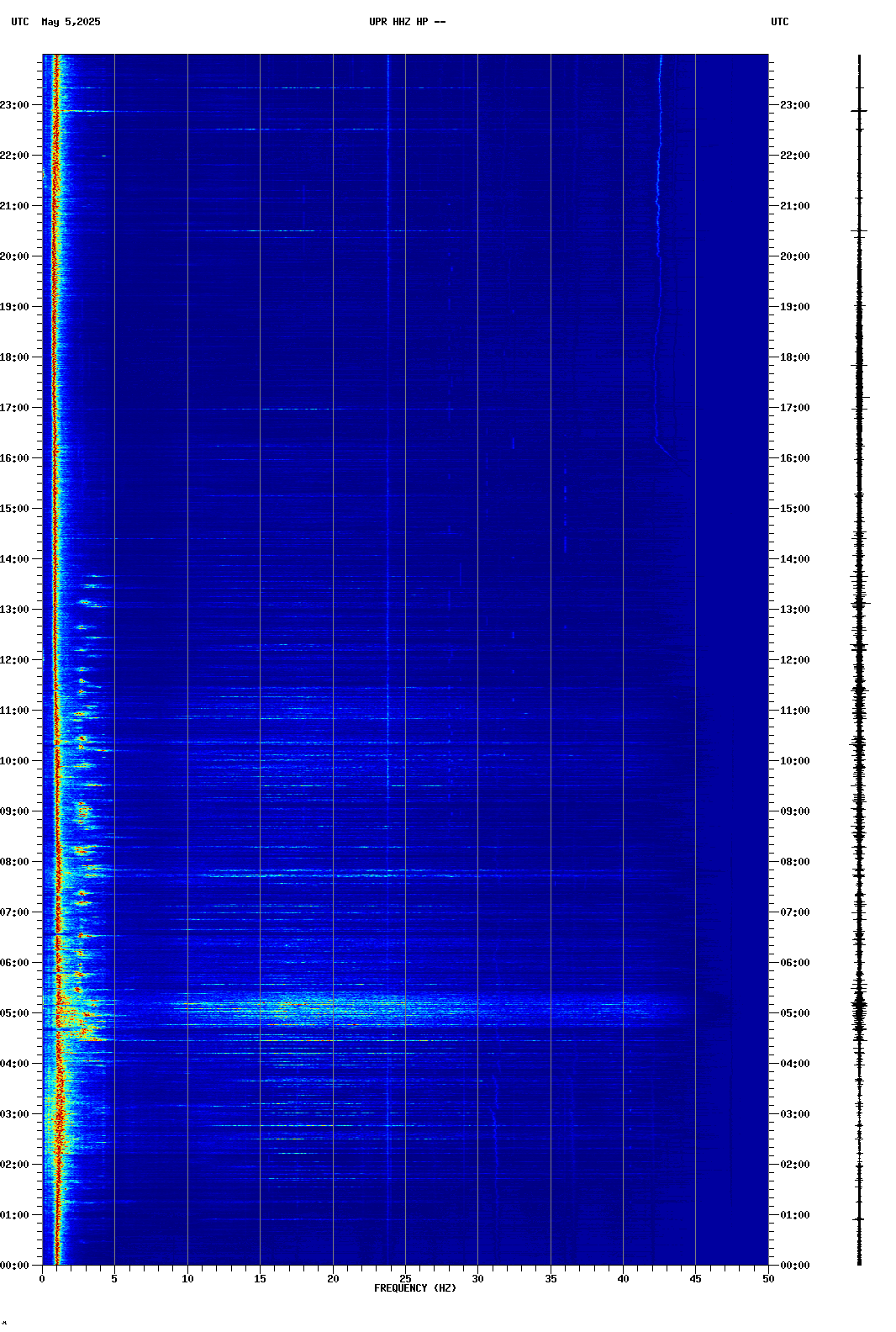Click the '0' frequency axis label
896x1332 pixels.
pyautogui.click(x=42, y=1279)
